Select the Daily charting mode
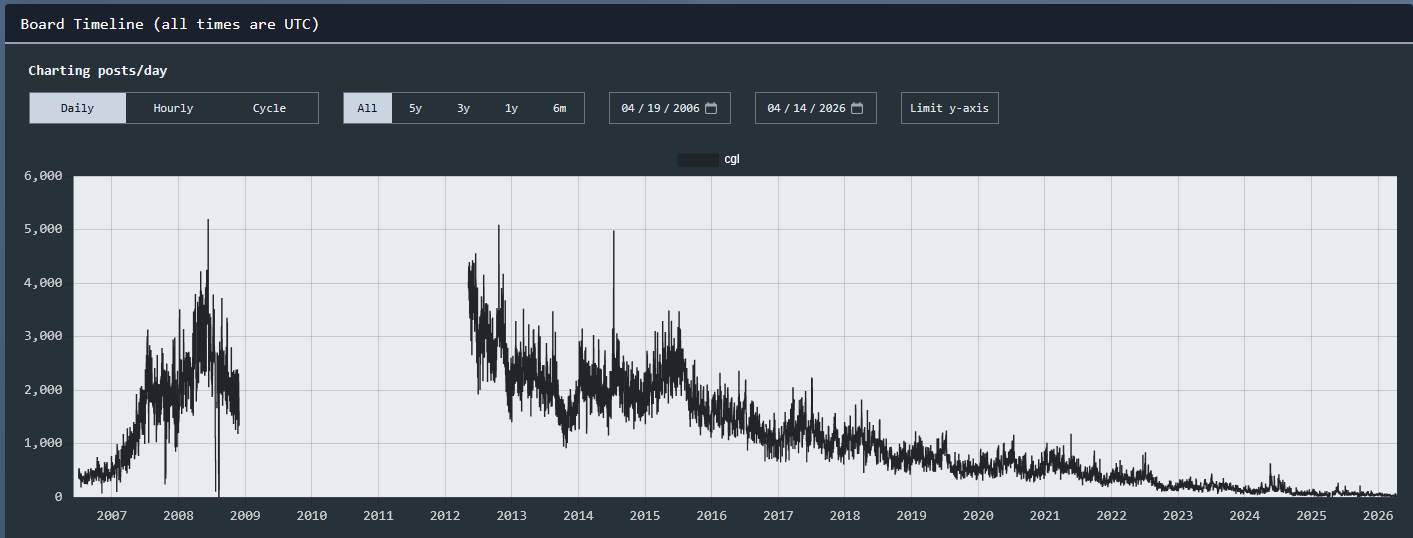Viewport: 1413px width, 538px height. [78, 108]
